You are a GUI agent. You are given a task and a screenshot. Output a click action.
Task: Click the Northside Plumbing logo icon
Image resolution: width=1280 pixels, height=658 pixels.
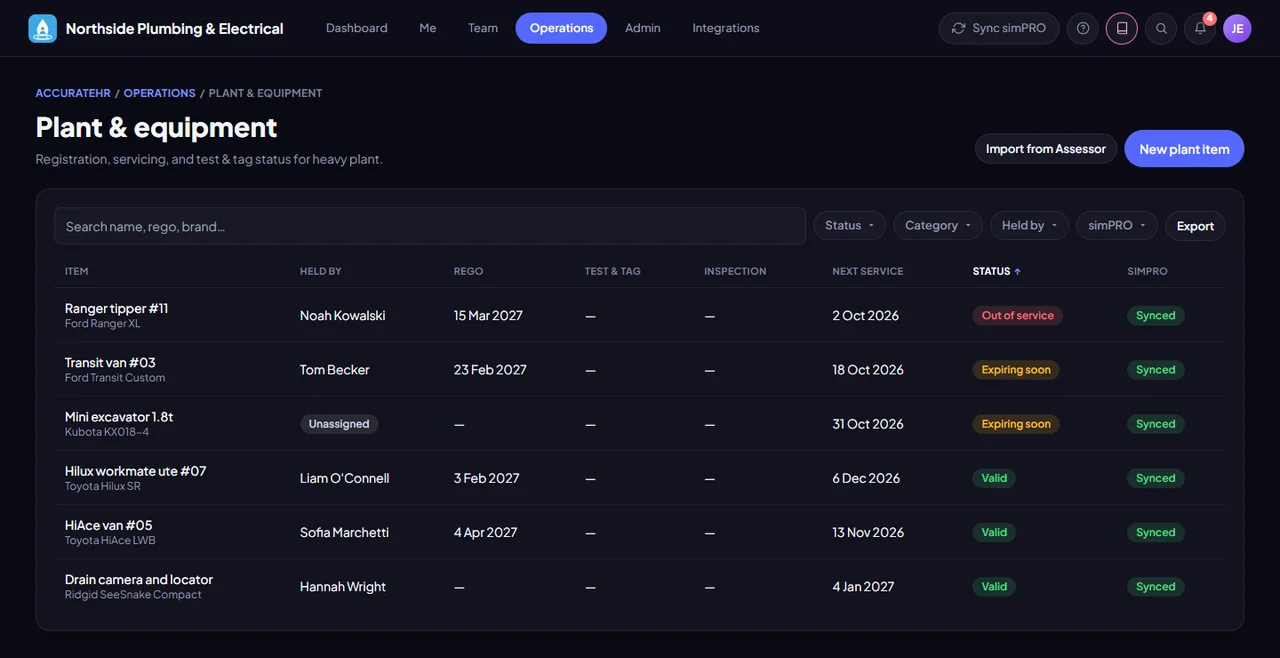coord(43,28)
